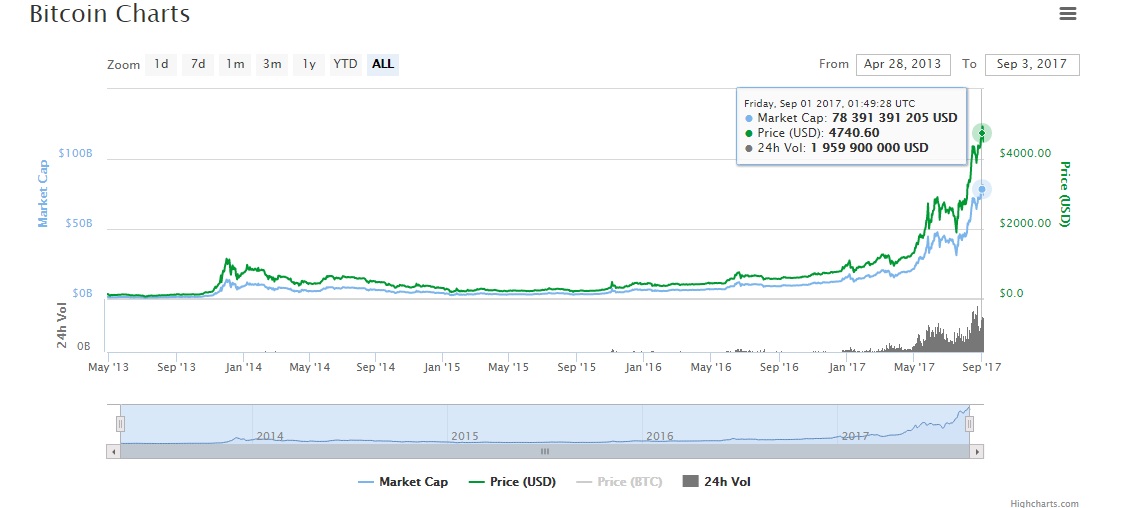Click the navigator right range handle

coord(968,424)
